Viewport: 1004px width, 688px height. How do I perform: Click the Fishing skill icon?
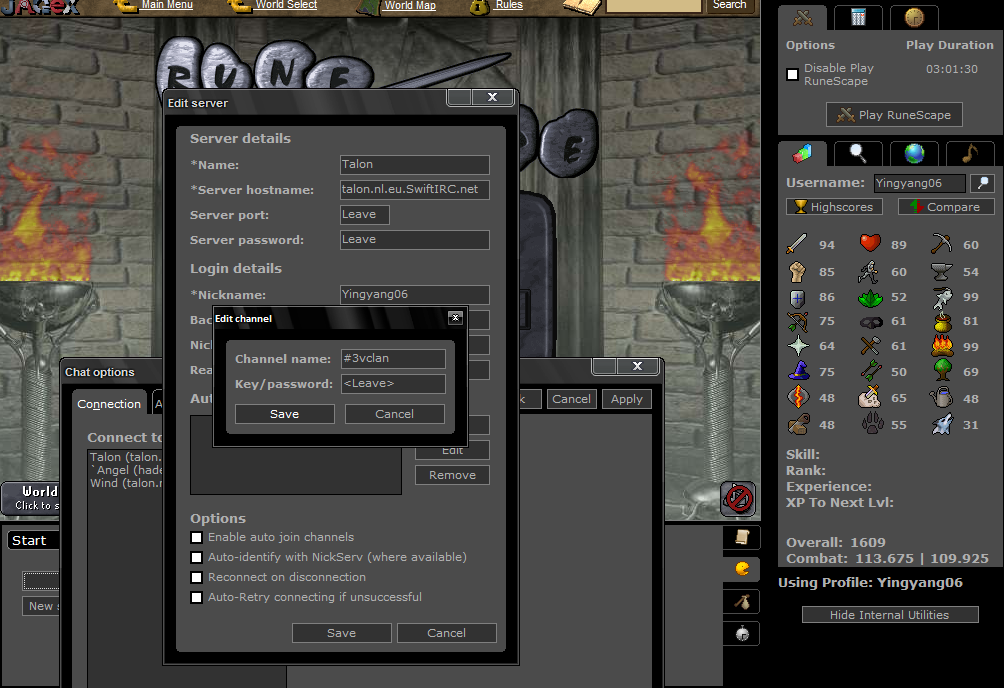(942, 297)
